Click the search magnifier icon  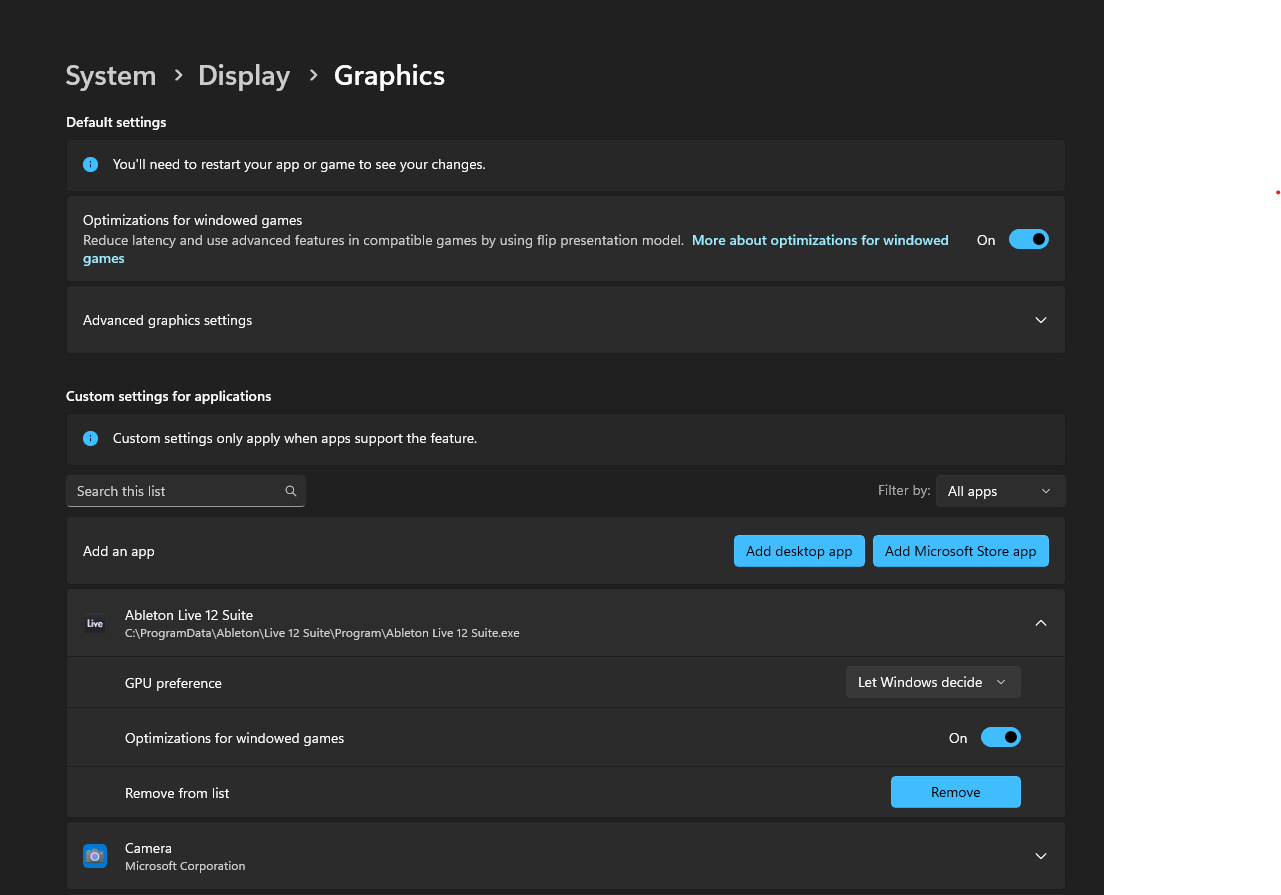(291, 491)
